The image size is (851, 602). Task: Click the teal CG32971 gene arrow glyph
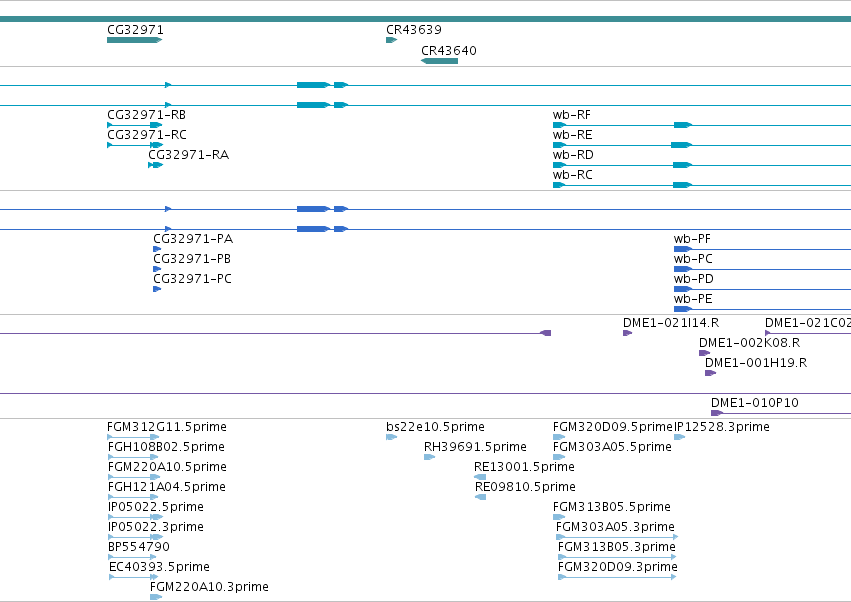[135, 40]
